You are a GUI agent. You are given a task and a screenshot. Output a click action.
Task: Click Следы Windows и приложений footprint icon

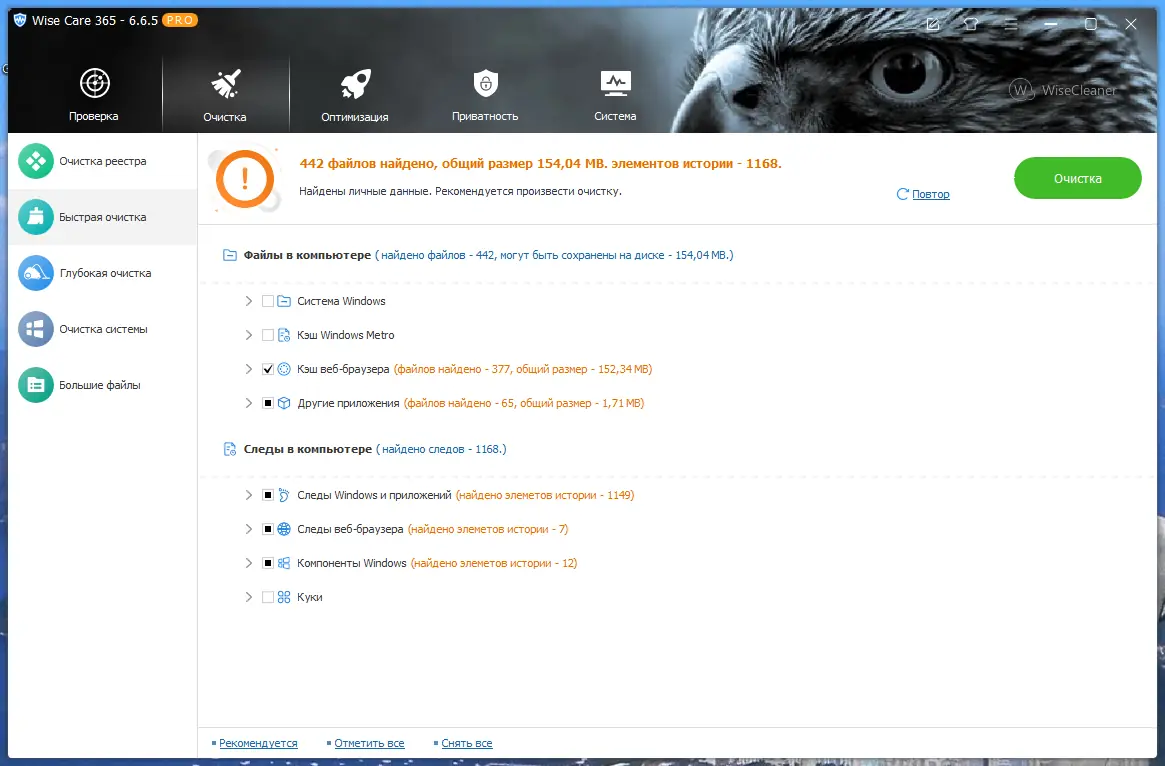point(284,495)
